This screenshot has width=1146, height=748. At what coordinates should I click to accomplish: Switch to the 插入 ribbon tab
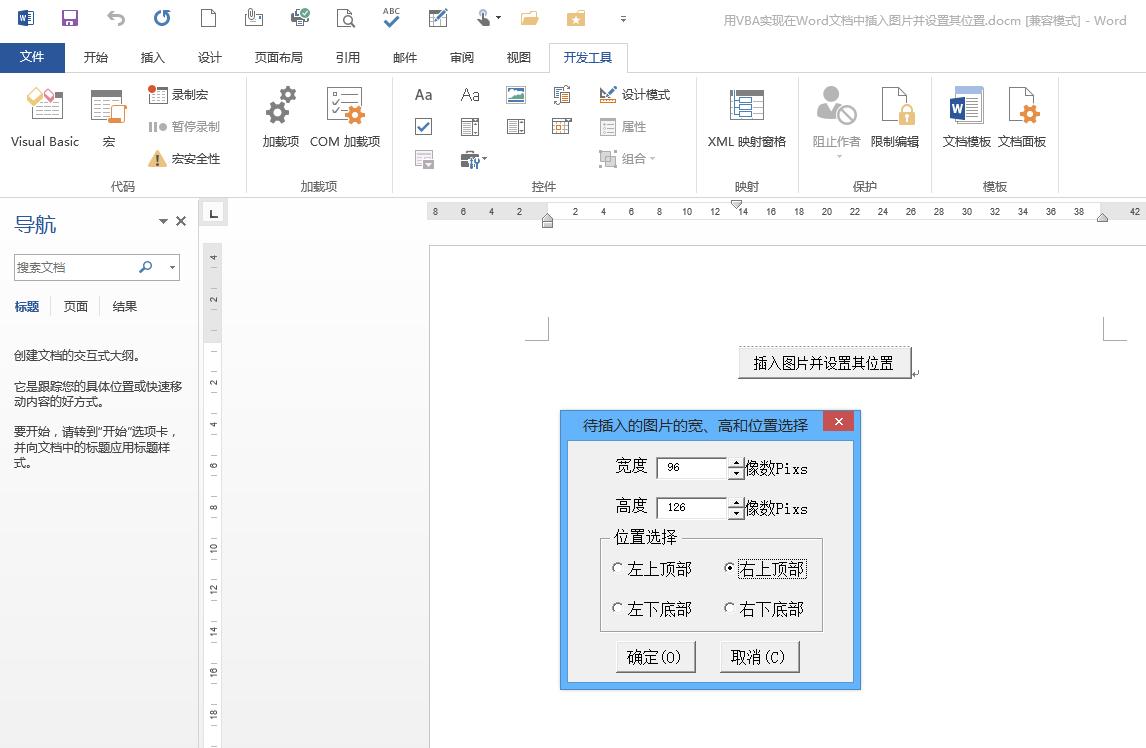152,57
